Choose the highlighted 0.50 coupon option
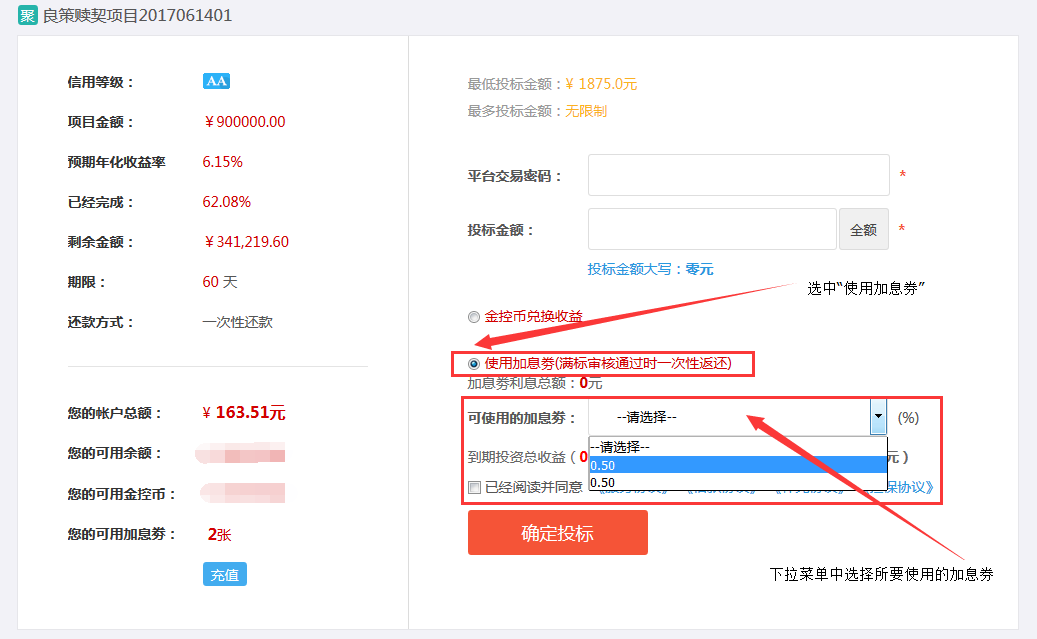Viewport: 1037px width, 639px height. pyautogui.click(x=738, y=465)
